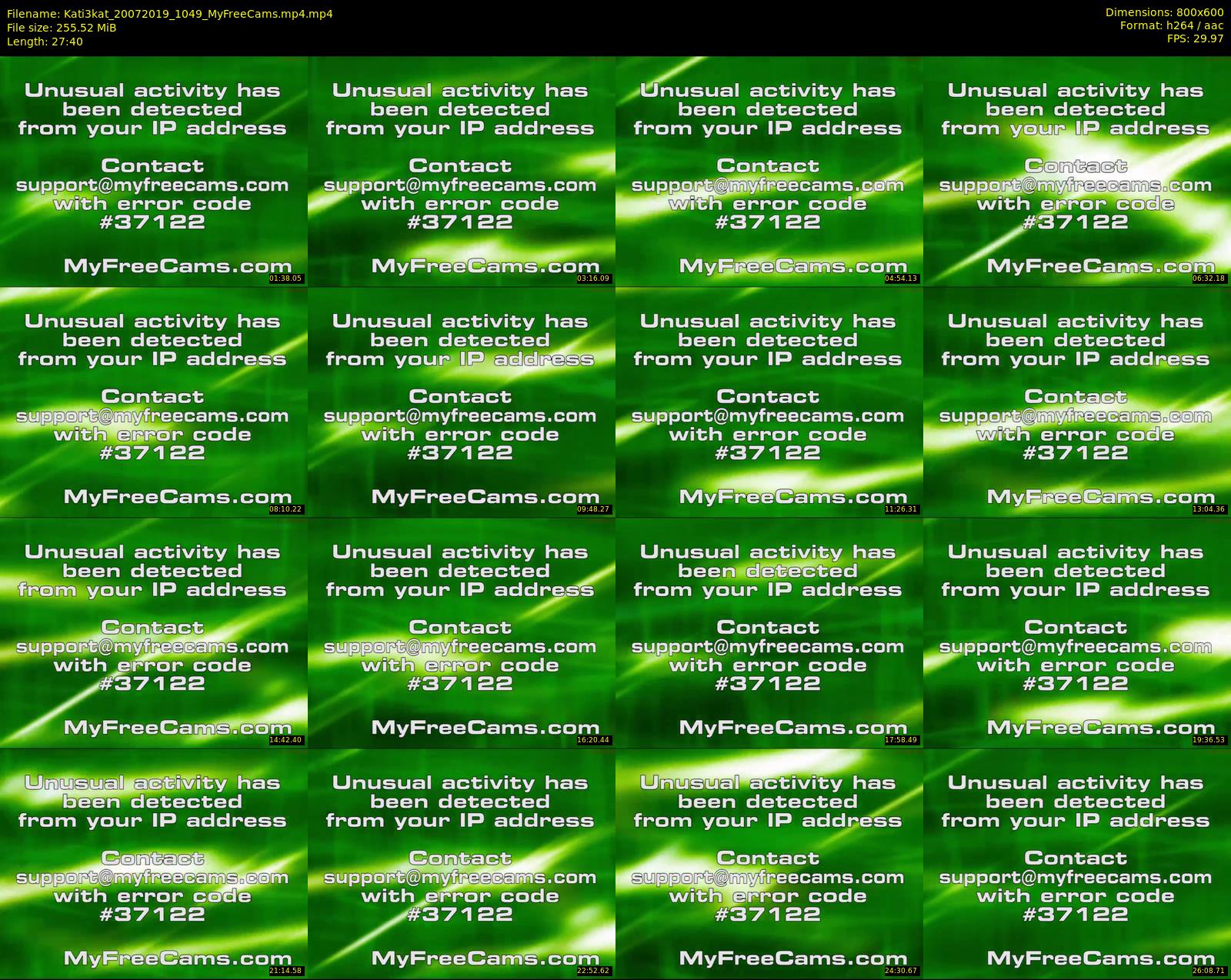Click the thumbnail with timestamp 11:26.31
Image resolution: width=1231 pixels, height=980 pixels.
point(769,402)
